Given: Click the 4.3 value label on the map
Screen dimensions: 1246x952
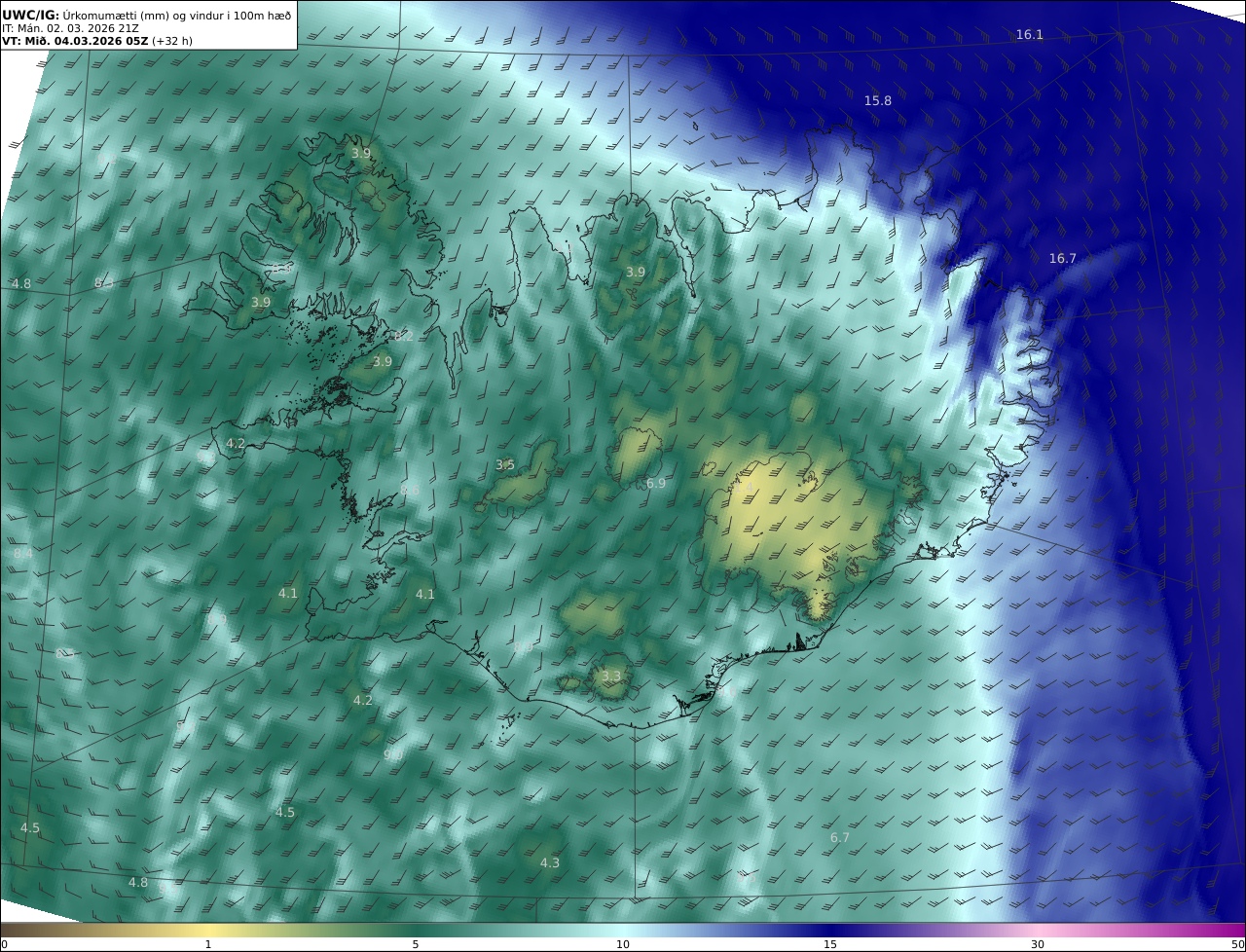Looking at the screenshot, I should point(550,863).
